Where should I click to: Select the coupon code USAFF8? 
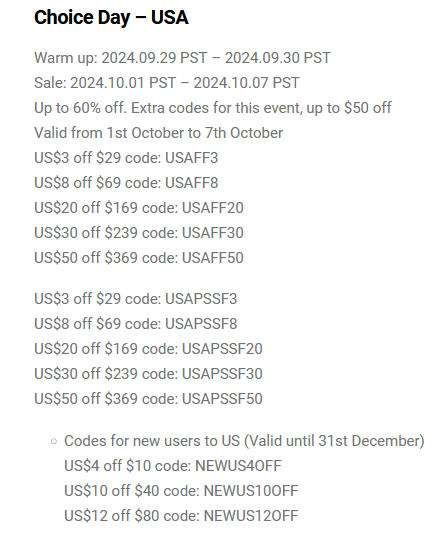(191, 183)
